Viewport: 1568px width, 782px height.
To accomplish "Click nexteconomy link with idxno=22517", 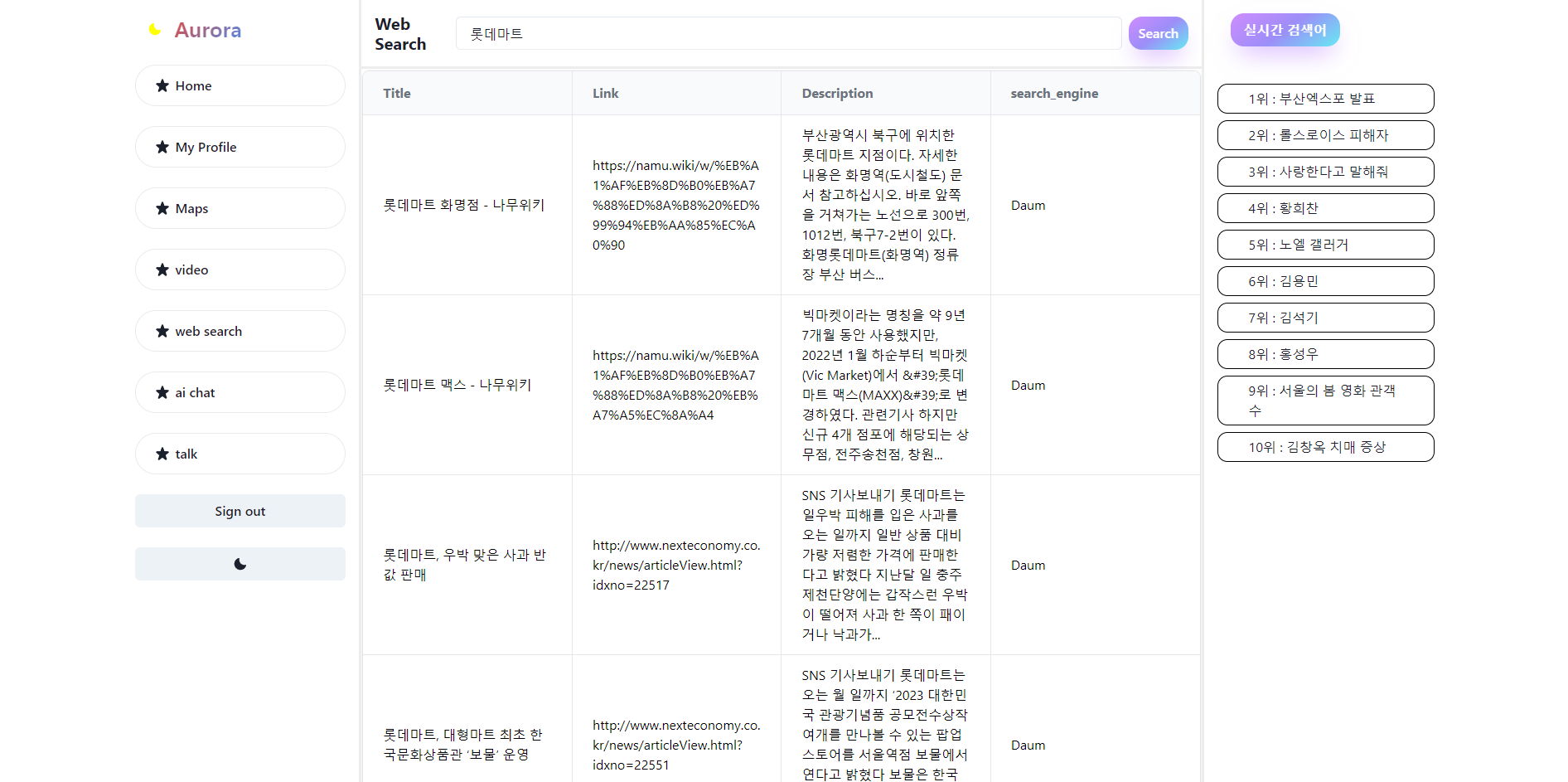I will coord(676,565).
